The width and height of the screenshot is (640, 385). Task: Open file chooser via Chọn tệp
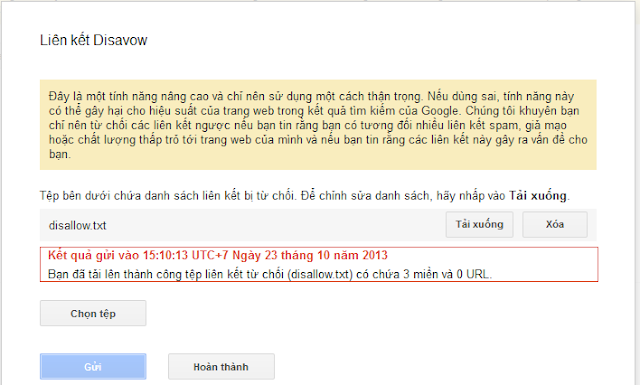(x=93, y=313)
